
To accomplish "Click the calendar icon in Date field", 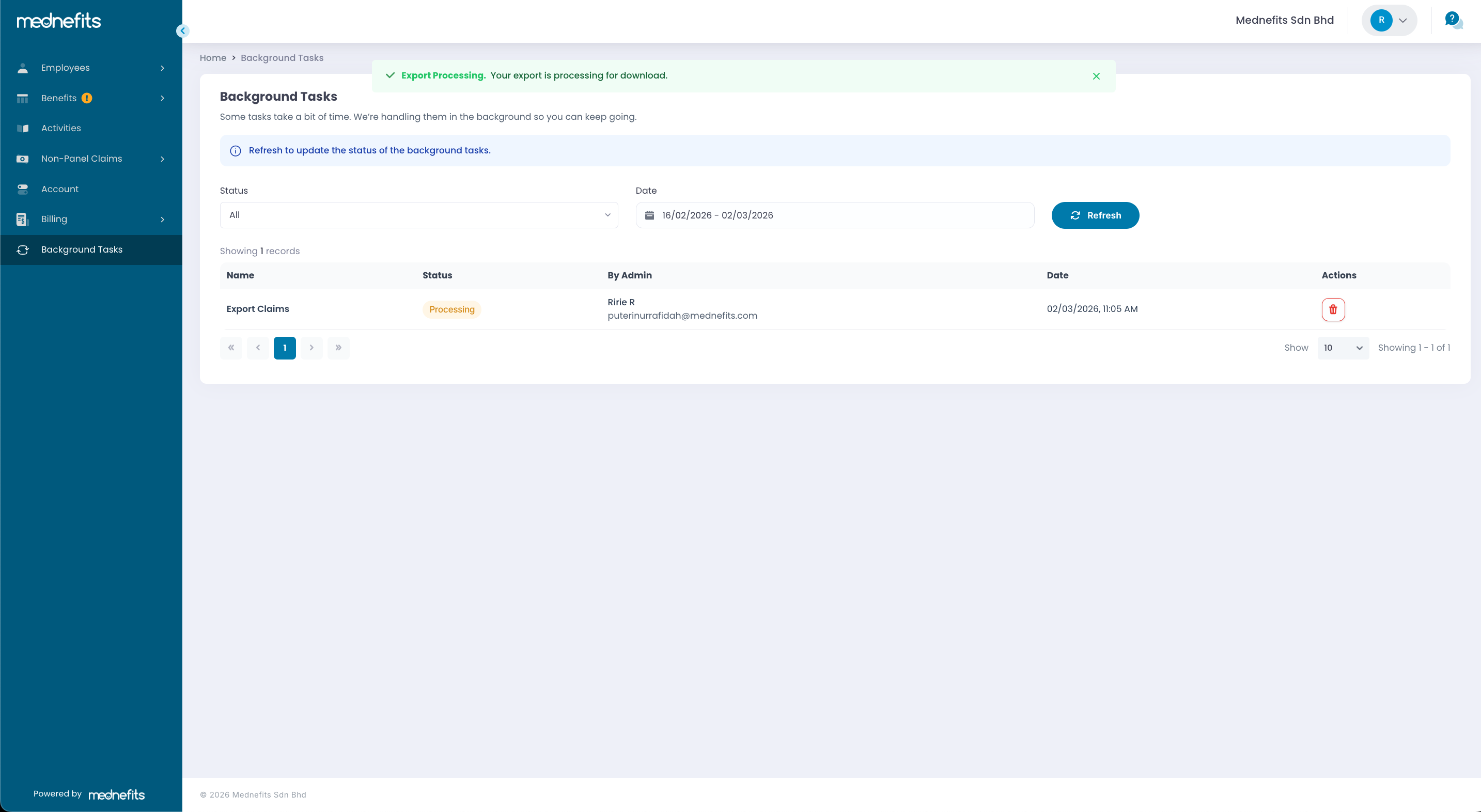I will (x=650, y=215).
